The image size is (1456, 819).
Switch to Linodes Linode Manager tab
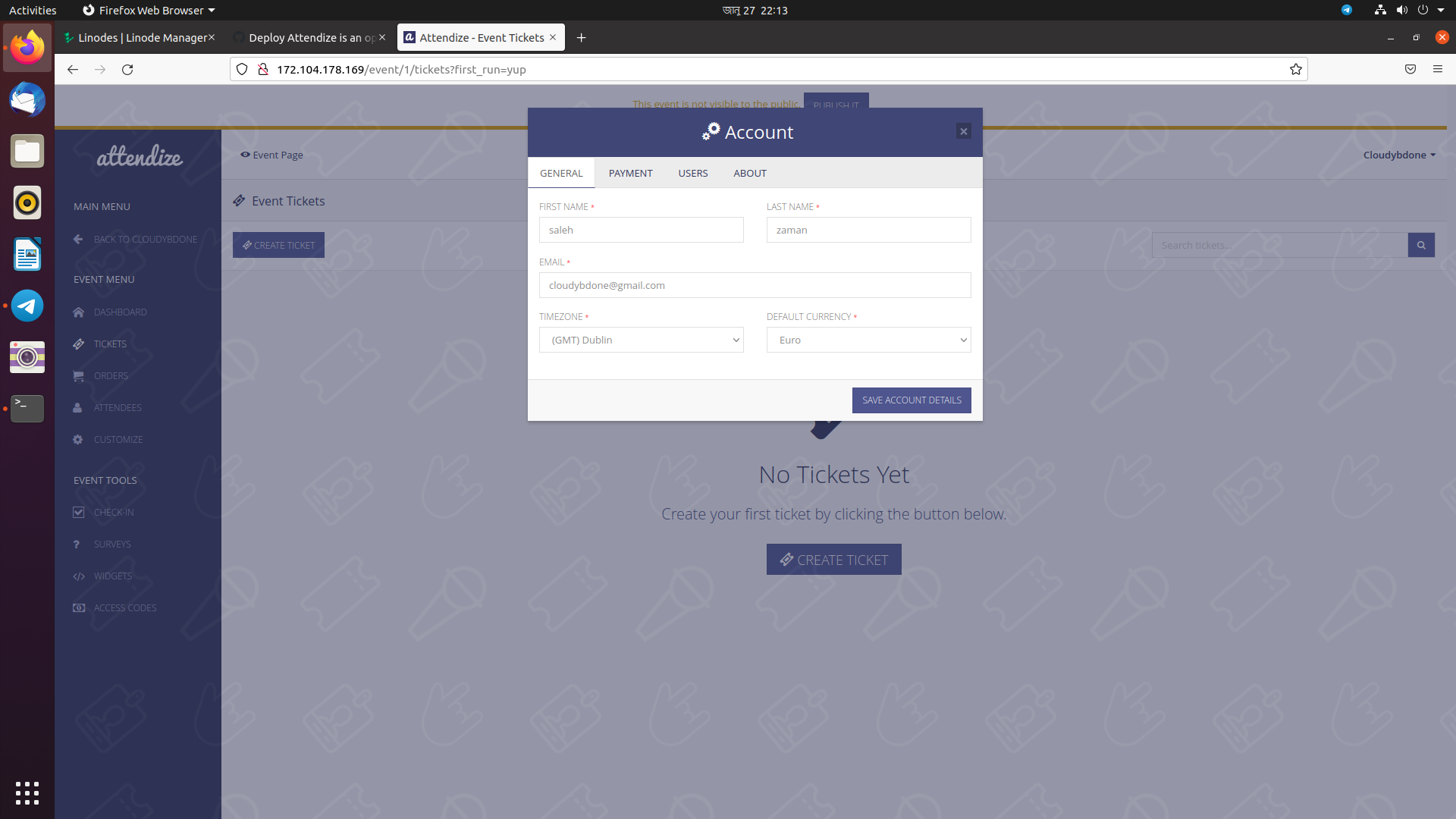(139, 37)
